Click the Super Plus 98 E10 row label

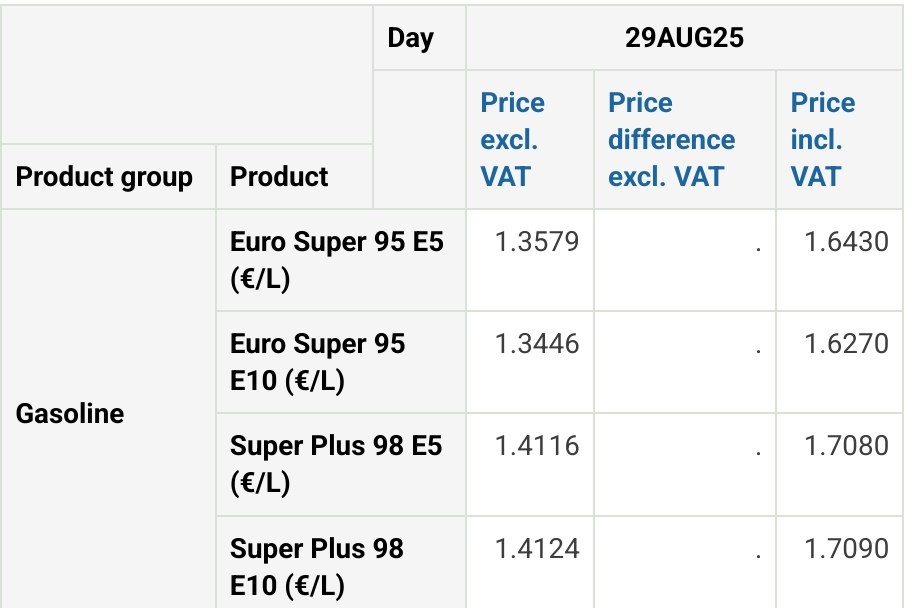317,566
